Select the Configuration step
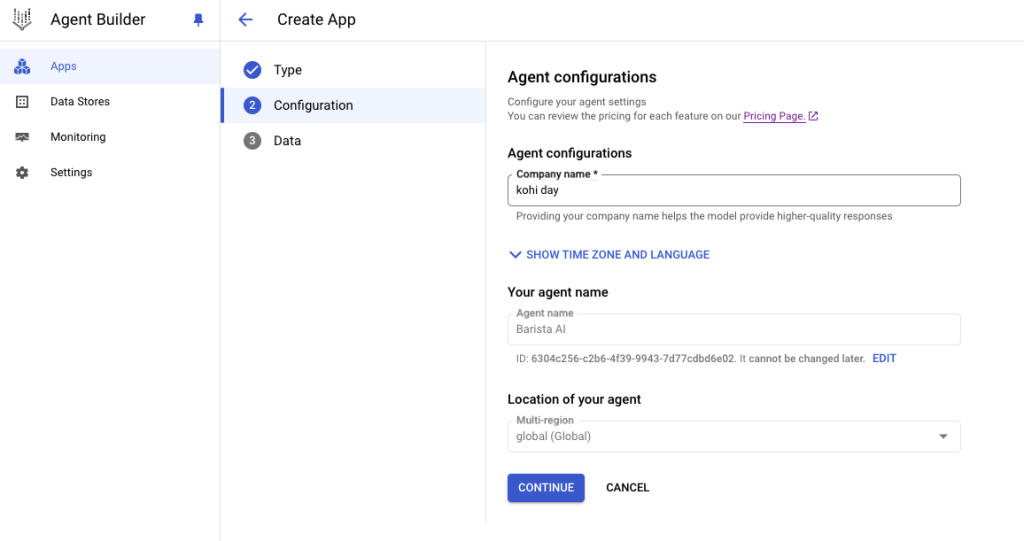 [x=353, y=105]
